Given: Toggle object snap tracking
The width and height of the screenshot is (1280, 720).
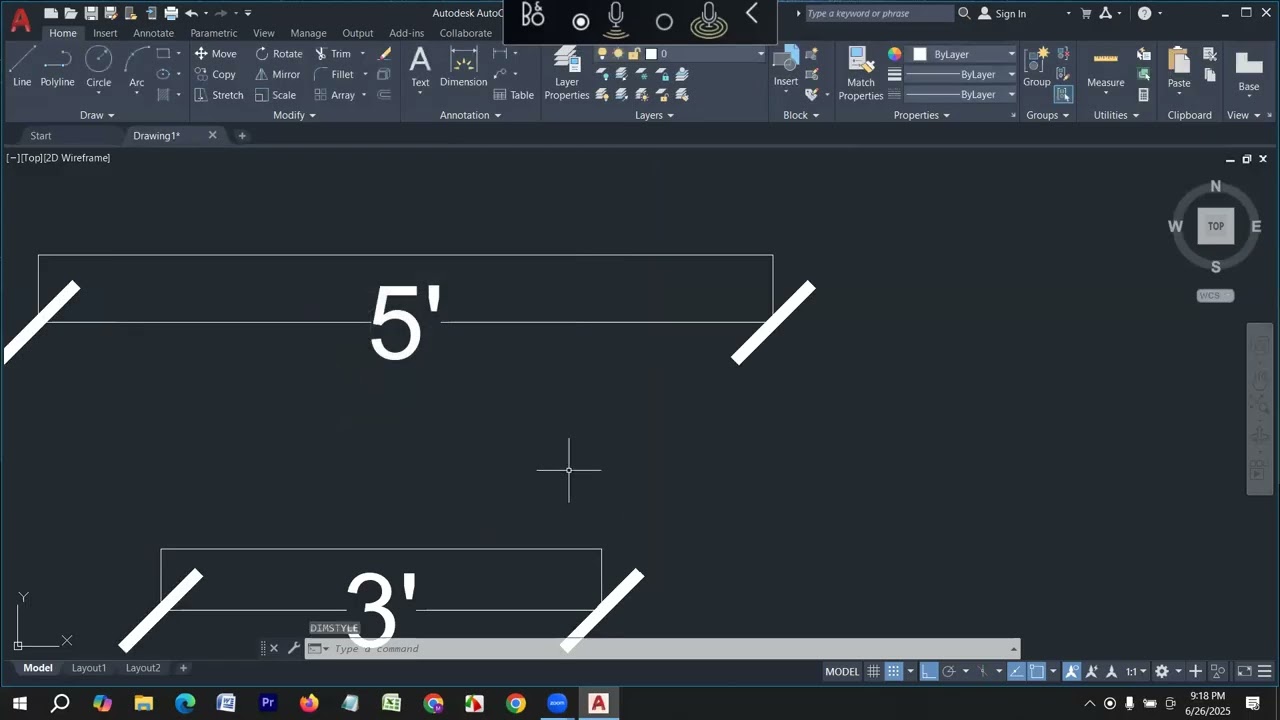Looking at the screenshot, I should 1016,672.
